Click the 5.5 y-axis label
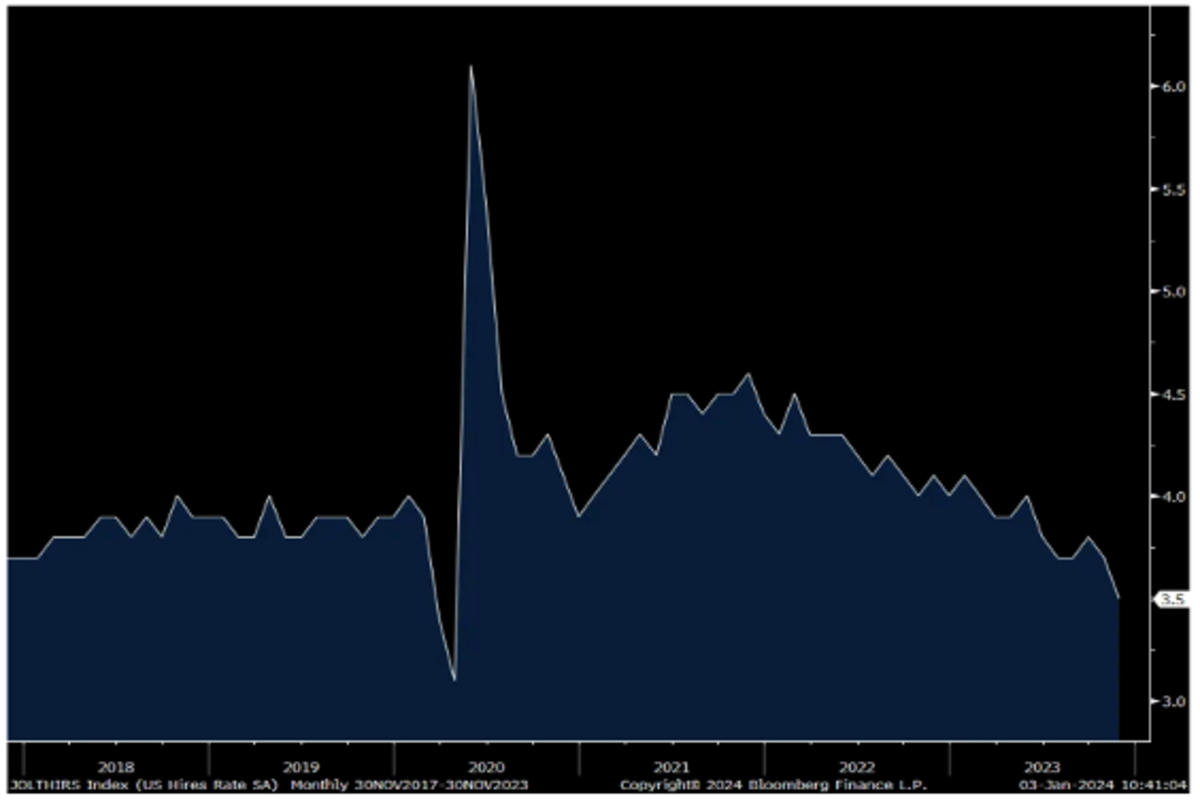This screenshot has width=1200, height=800. 1172,189
